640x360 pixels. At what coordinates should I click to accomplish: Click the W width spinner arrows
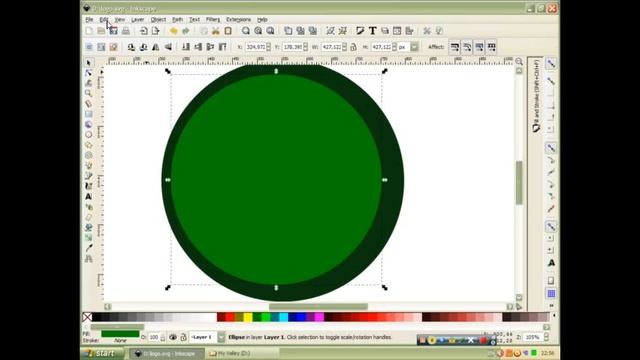tap(344, 47)
